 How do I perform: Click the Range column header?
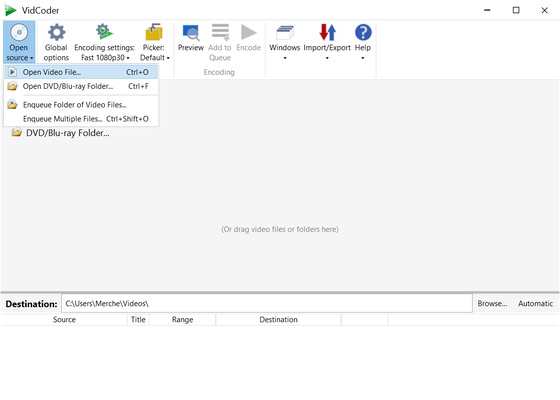[x=182, y=320]
